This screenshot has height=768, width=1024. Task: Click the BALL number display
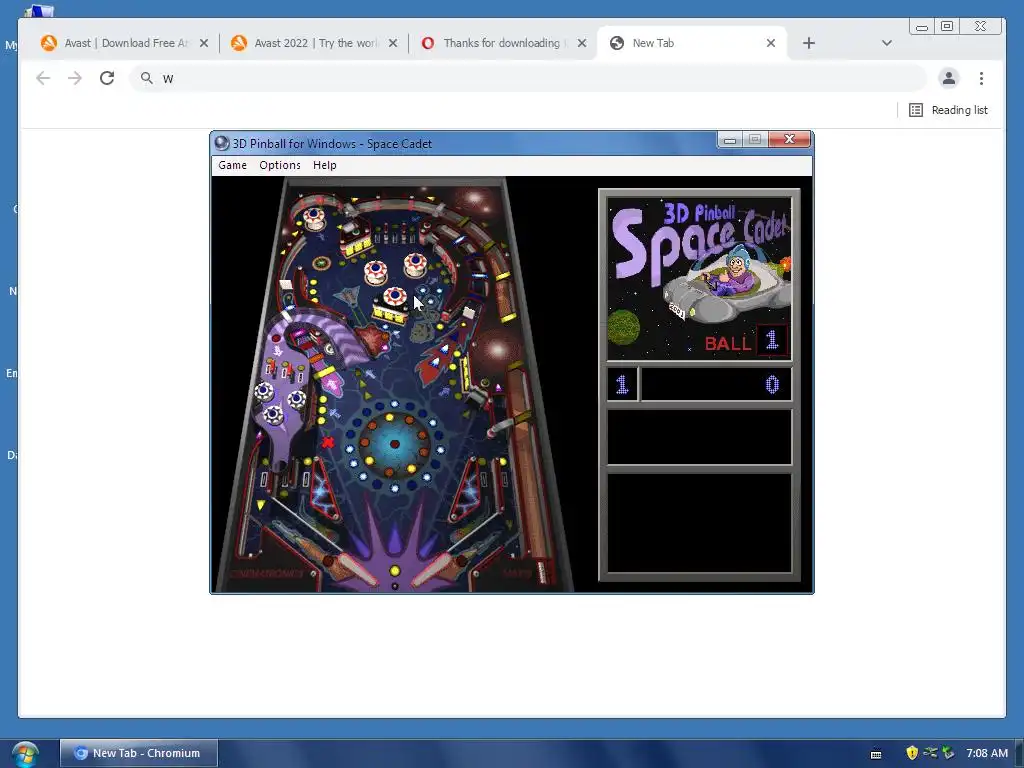pos(772,340)
